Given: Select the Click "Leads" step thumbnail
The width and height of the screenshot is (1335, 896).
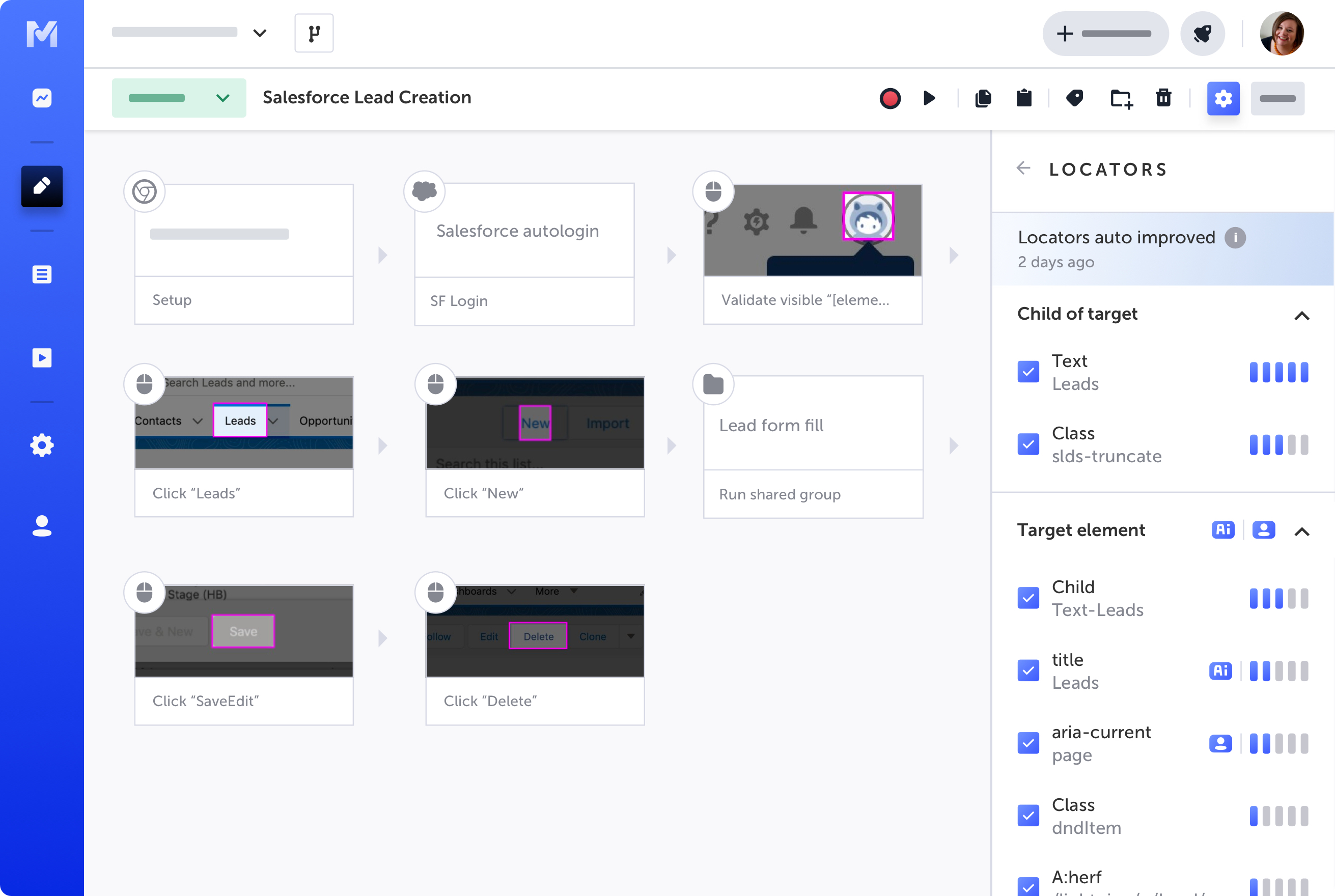Looking at the screenshot, I should pos(244,423).
